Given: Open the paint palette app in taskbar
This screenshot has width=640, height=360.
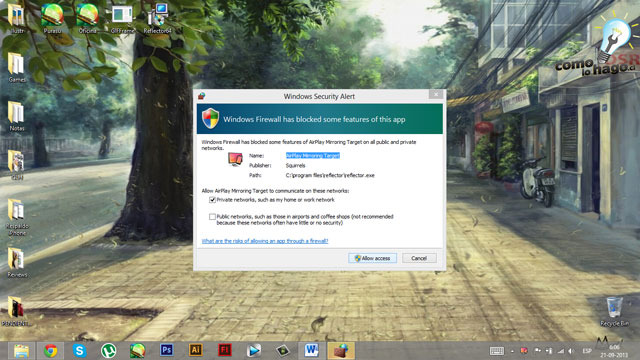Looking at the screenshot, I should 138,351.
